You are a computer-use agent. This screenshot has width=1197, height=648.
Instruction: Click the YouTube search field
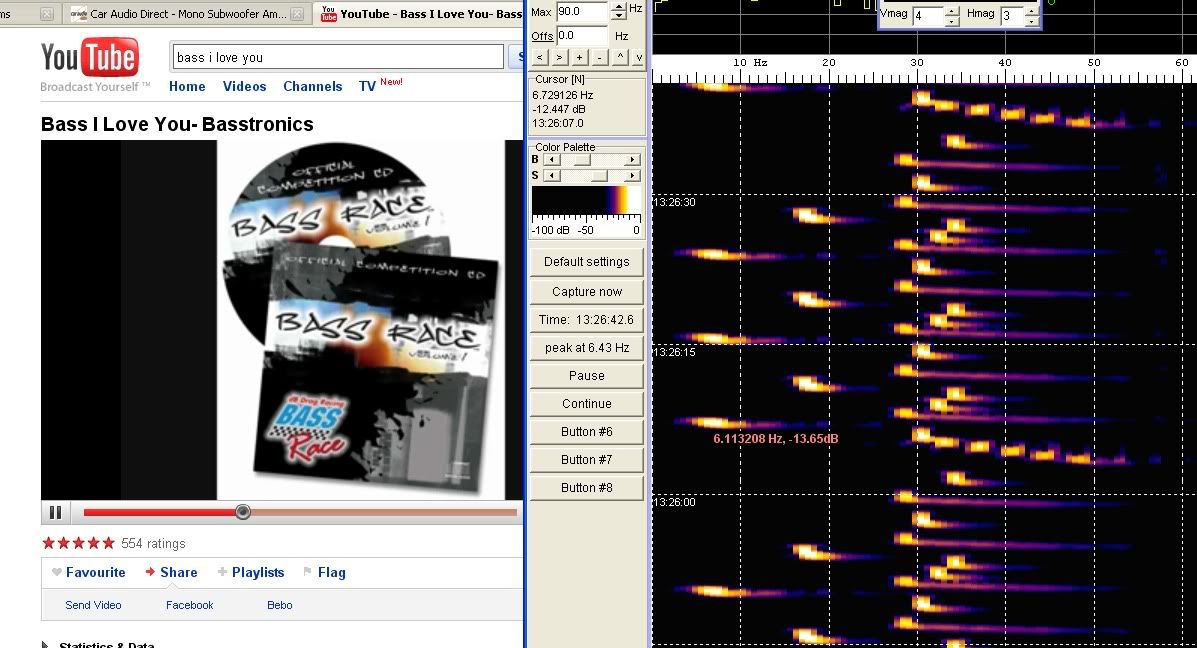click(x=337, y=57)
